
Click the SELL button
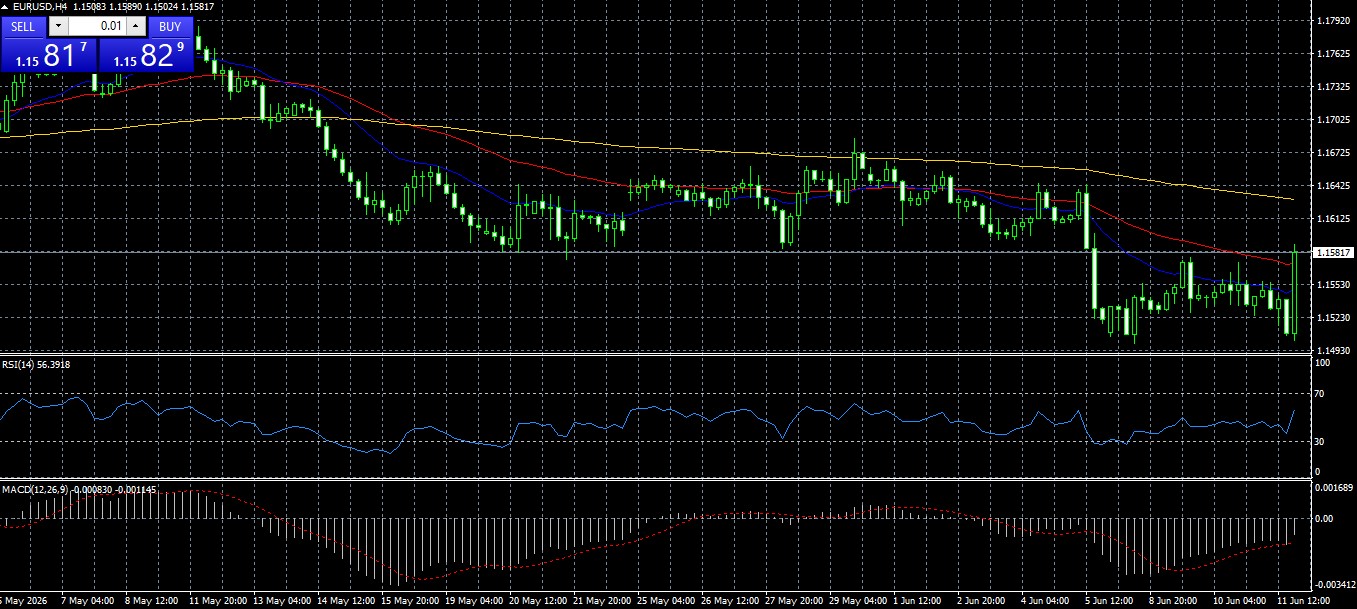(24, 26)
